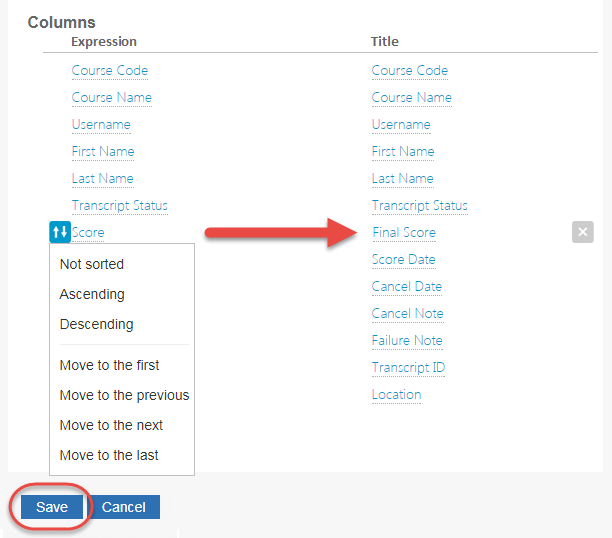The width and height of the screenshot is (612, 538).
Task: Edit the Location title
Action: coord(397,395)
